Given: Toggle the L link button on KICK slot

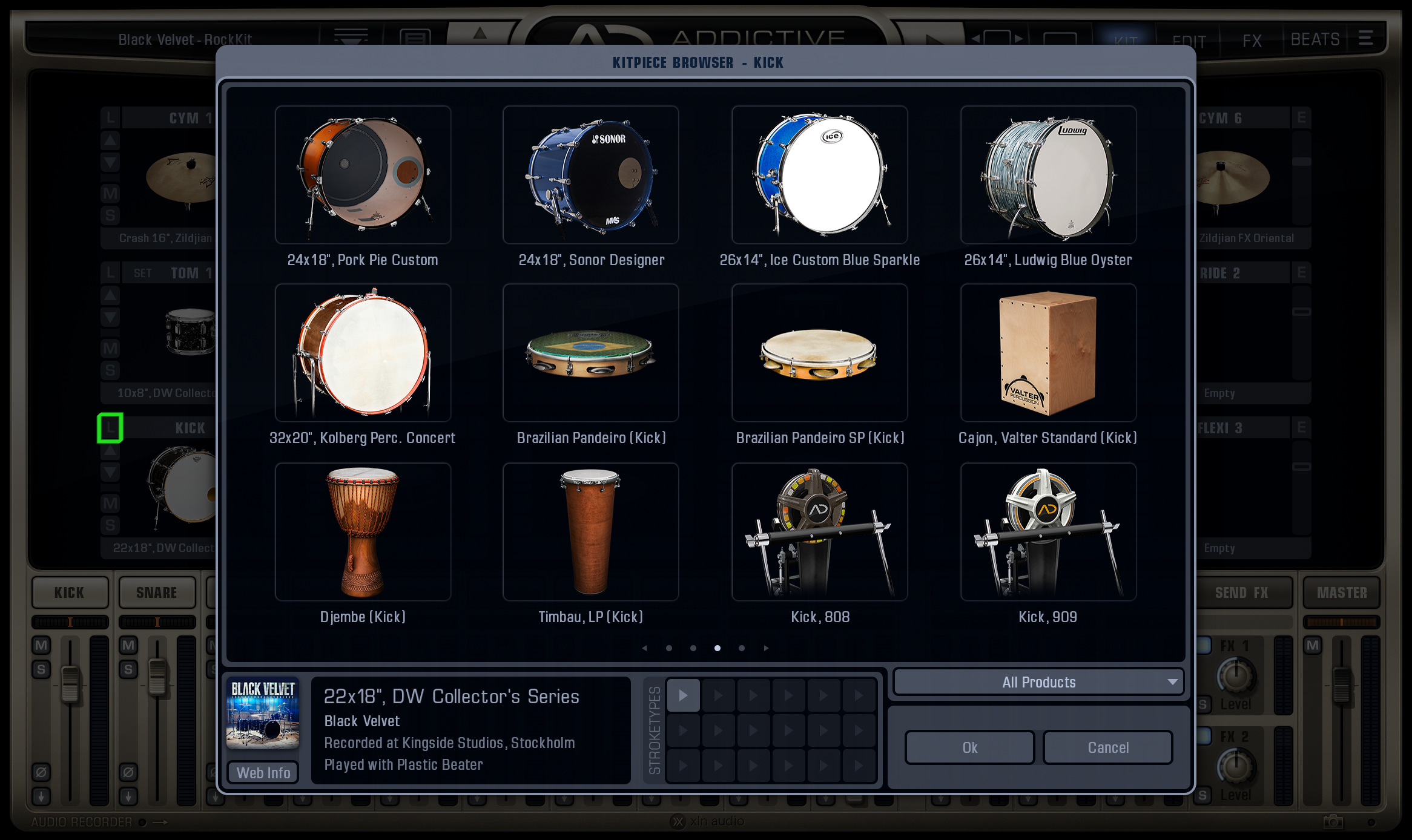Looking at the screenshot, I should [x=110, y=428].
